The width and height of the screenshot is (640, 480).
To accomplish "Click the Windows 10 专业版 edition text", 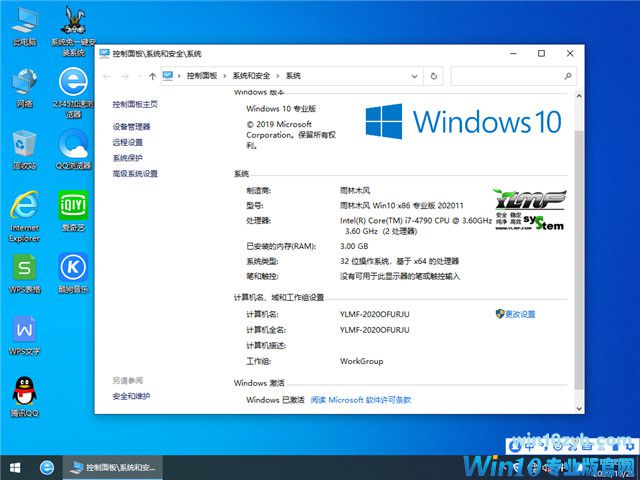I will point(281,109).
